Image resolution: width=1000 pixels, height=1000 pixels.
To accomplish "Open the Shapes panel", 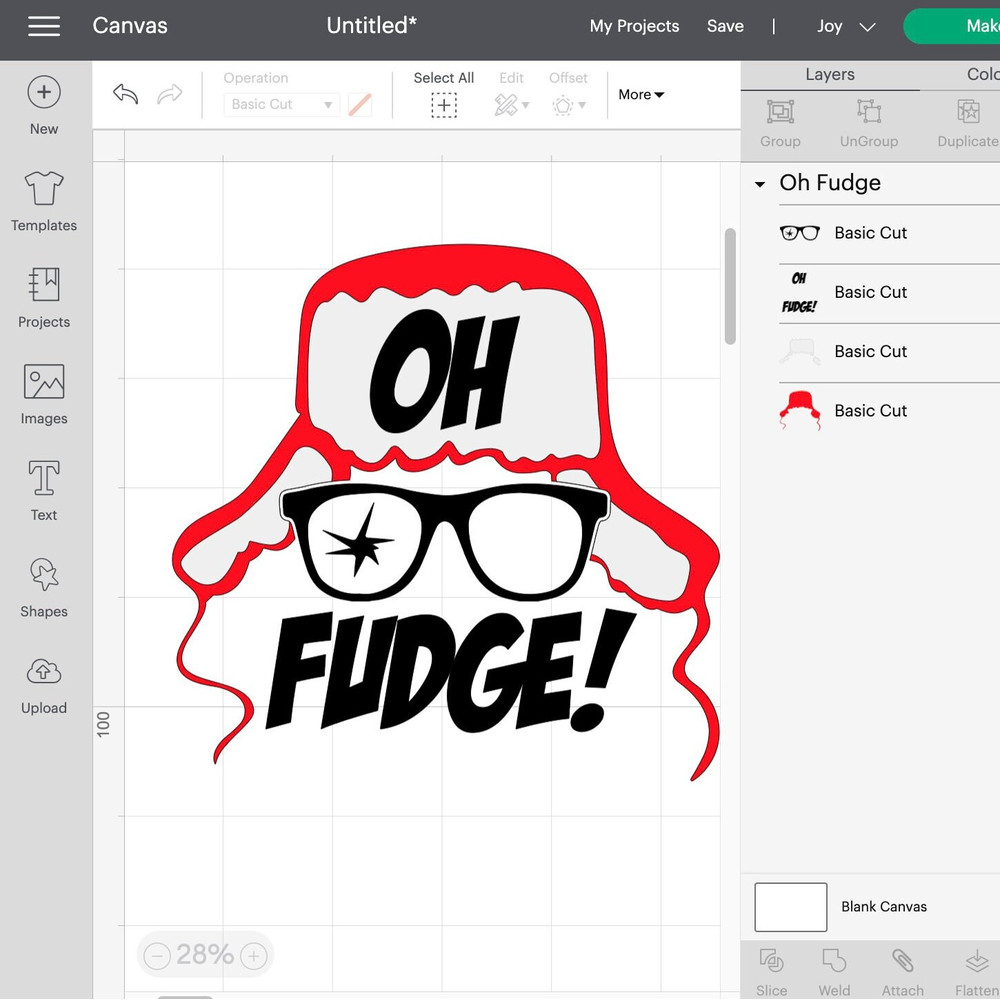I will pos(43,586).
